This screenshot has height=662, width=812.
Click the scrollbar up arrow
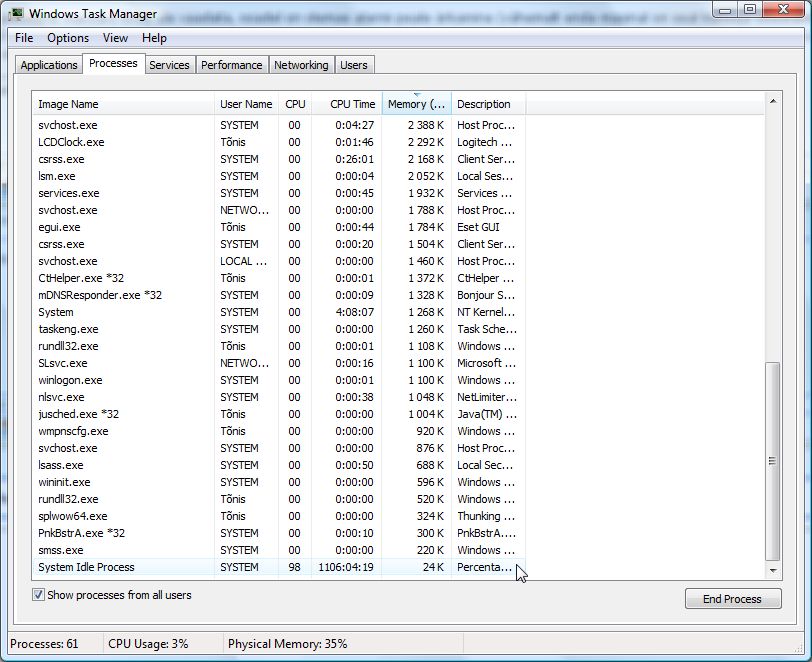coord(772,102)
